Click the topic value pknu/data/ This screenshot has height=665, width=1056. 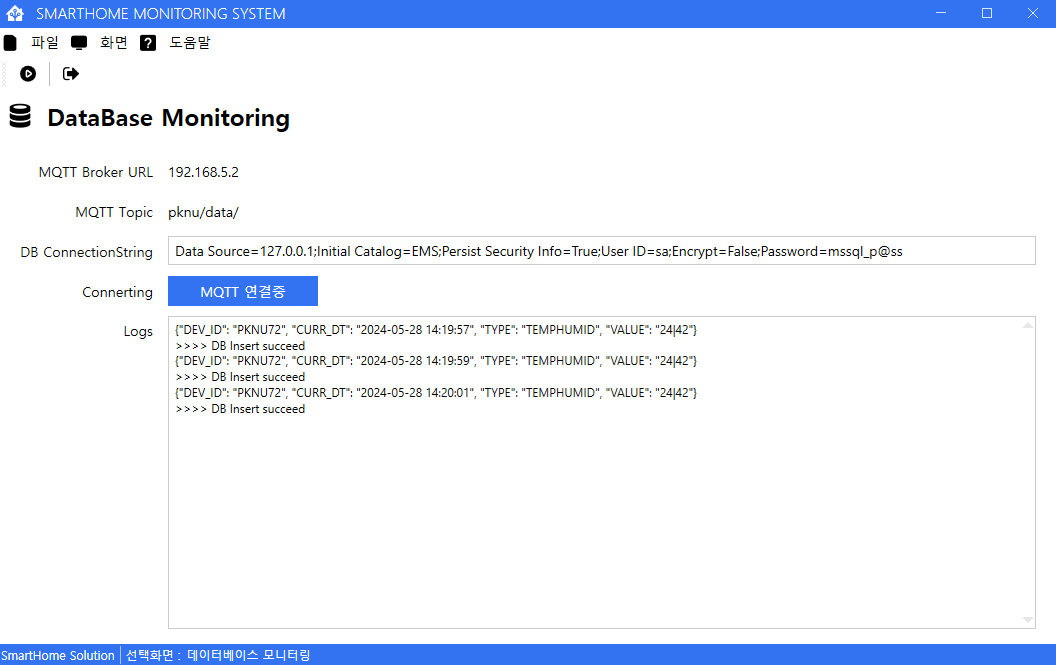pos(203,212)
